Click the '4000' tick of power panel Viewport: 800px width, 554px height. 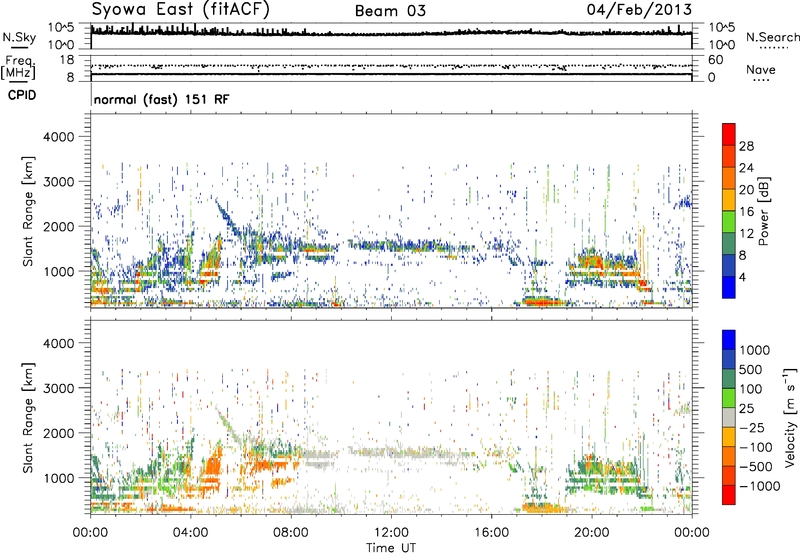coord(59,137)
